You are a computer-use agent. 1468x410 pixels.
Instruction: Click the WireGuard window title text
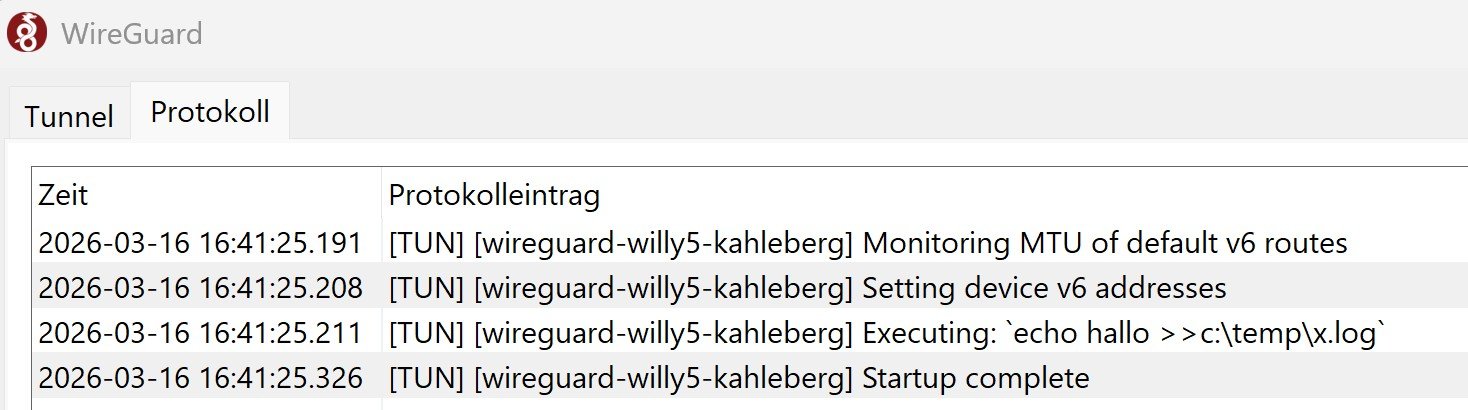[131, 34]
